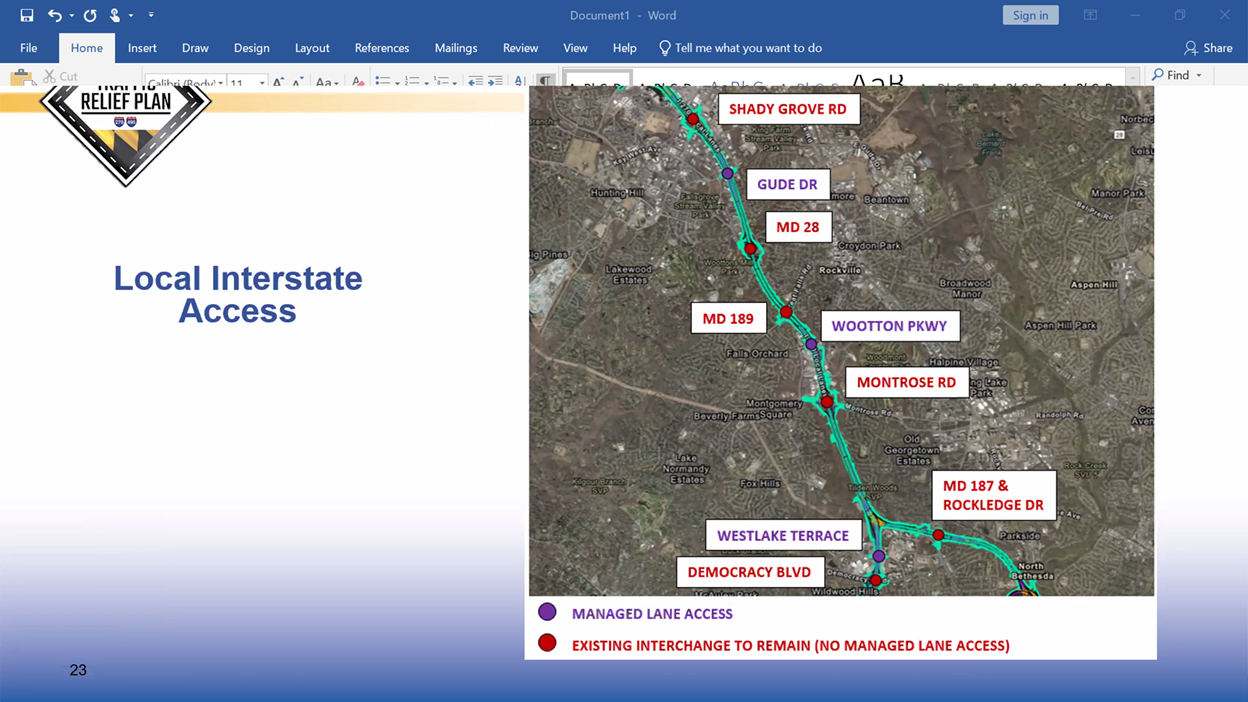Click the Redo/Repeat icon
The width and height of the screenshot is (1248, 702).
tap(90, 15)
